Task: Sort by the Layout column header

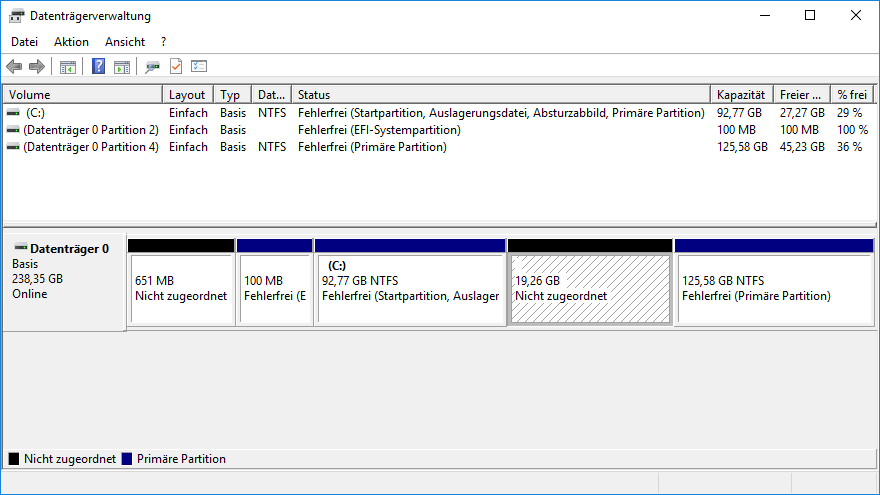Action: [x=188, y=95]
